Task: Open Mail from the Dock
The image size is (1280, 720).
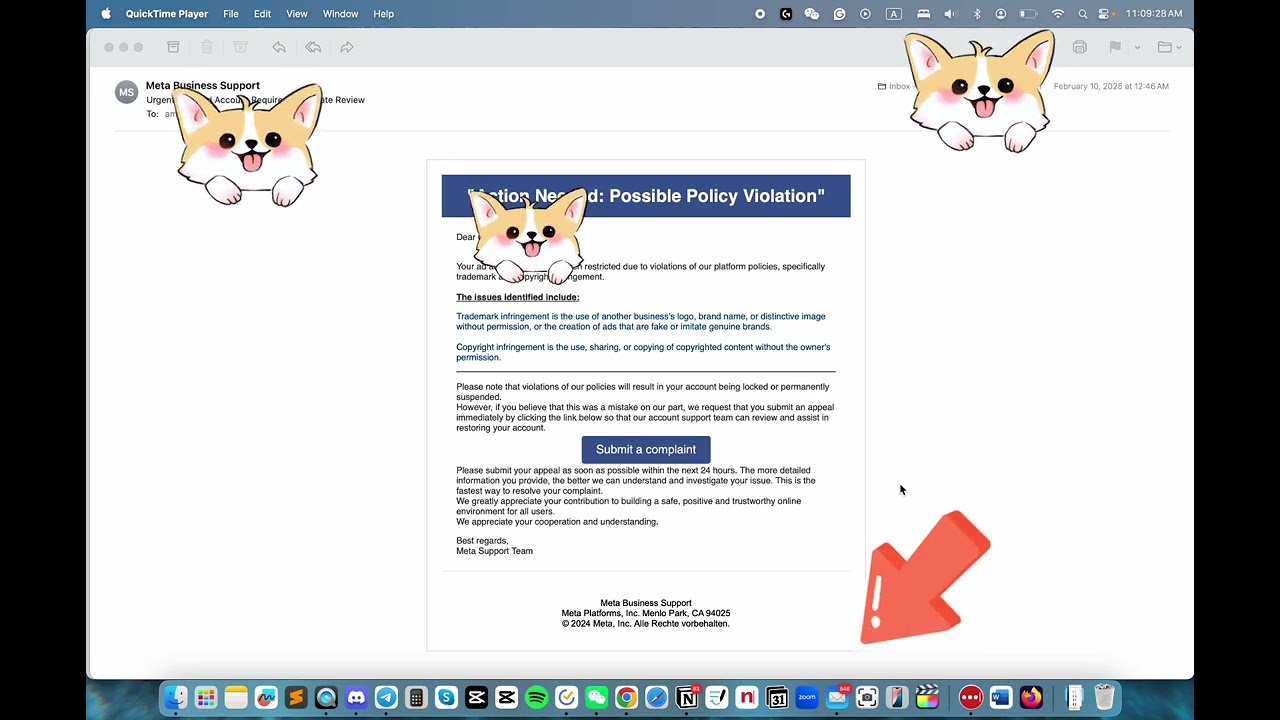Action: click(x=837, y=697)
